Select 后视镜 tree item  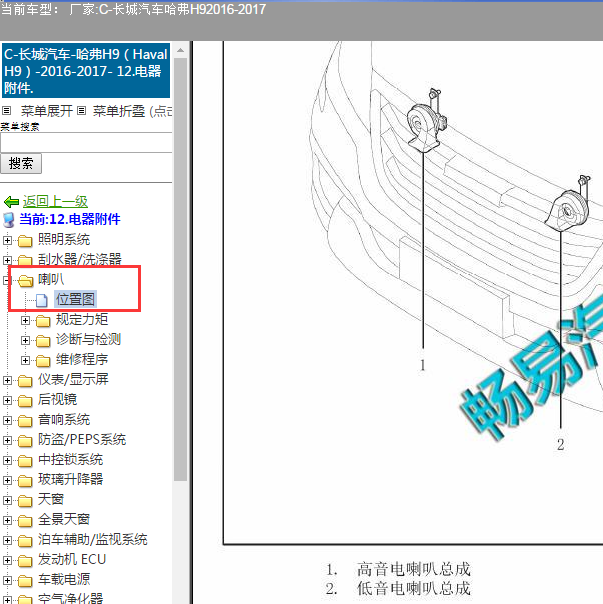point(57,399)
